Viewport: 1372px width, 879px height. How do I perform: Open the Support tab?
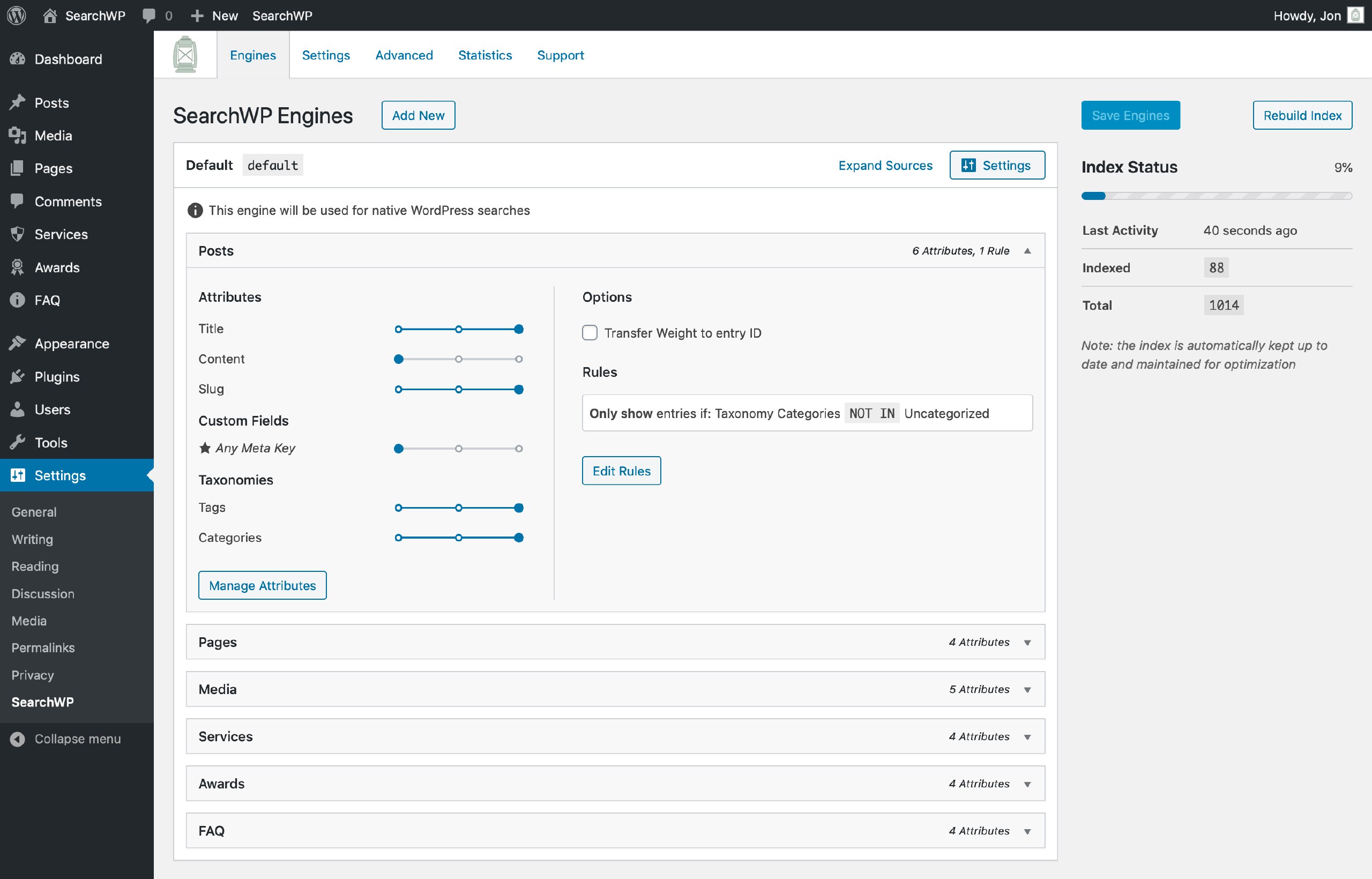click(x=561, y=55)
